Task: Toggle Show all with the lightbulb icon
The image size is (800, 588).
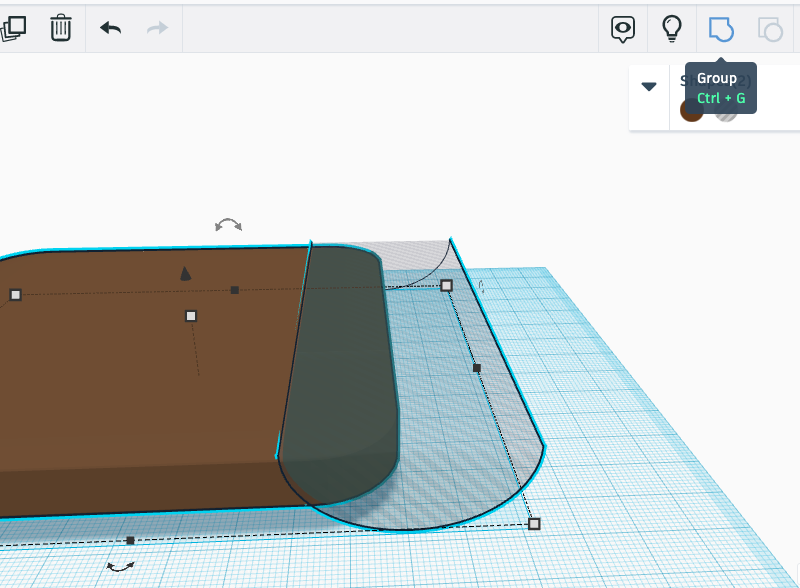Action: coord(671,28)
